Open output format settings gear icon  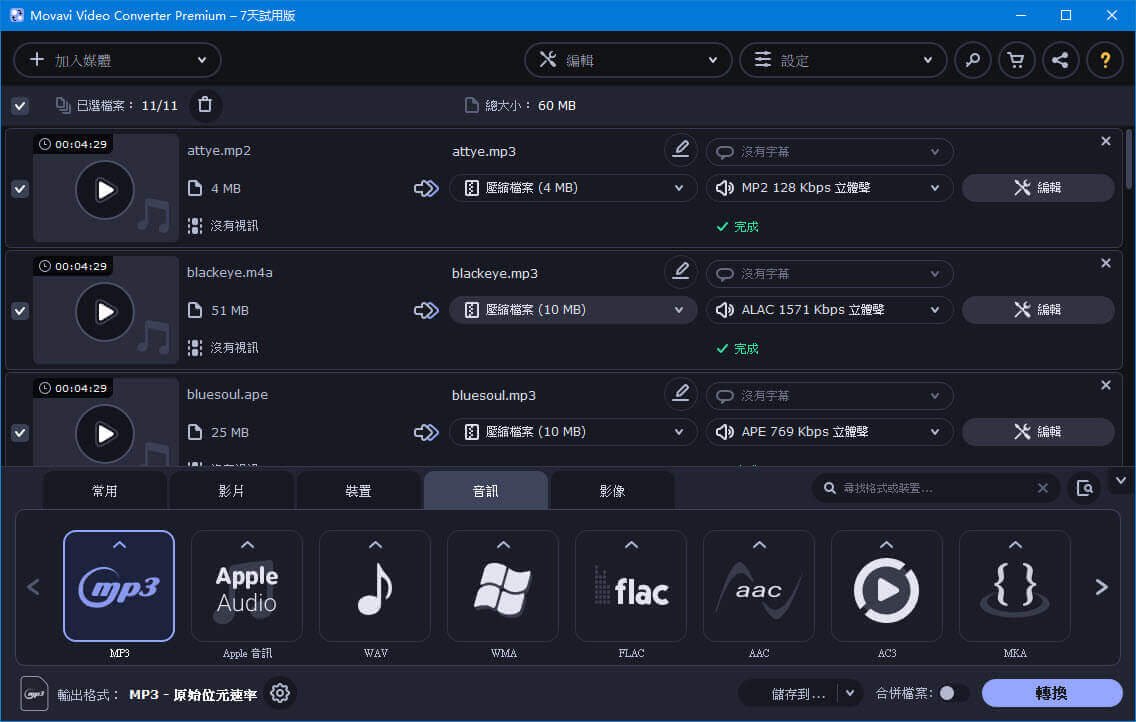[280, 694]
